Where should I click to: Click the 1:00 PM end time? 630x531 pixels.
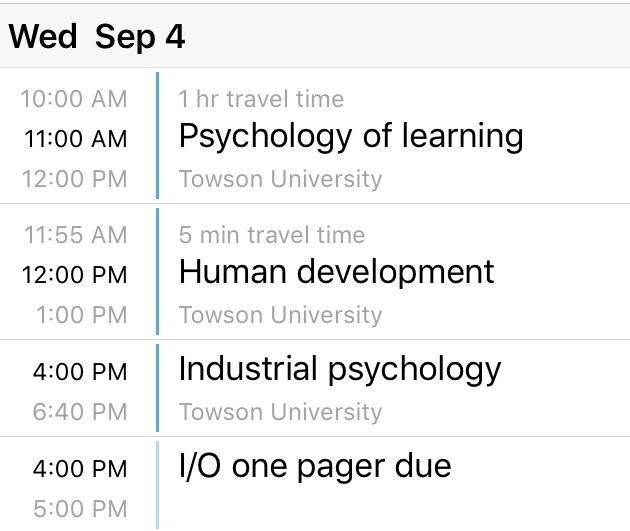pyautogui.click(x=80, y=315)
